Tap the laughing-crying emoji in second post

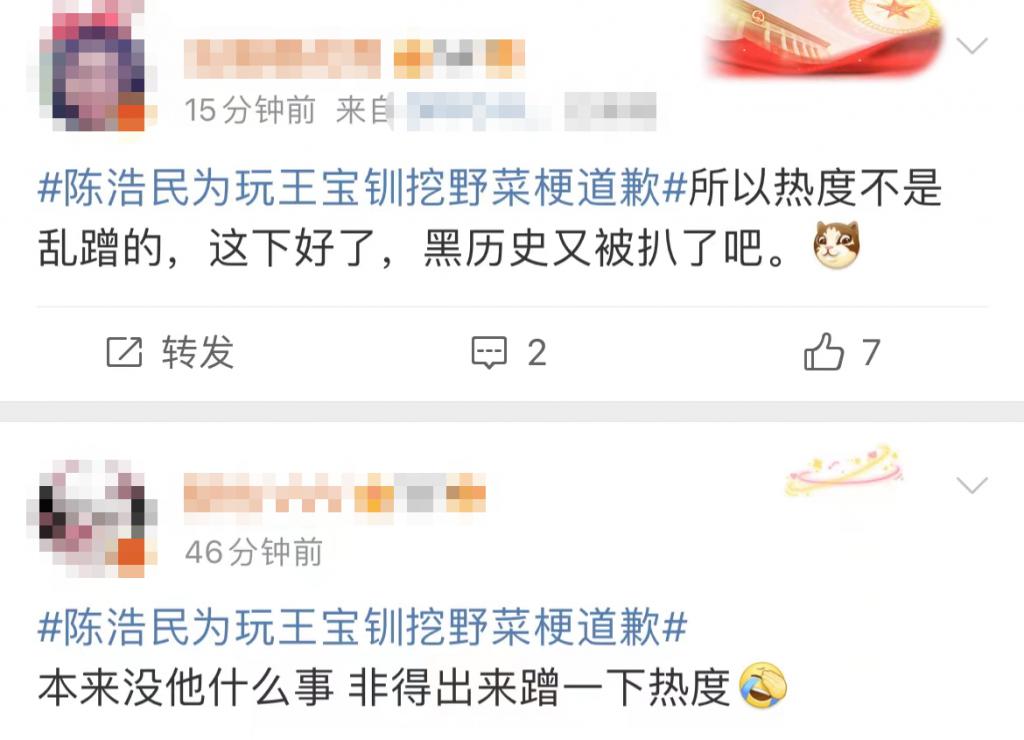763,685
